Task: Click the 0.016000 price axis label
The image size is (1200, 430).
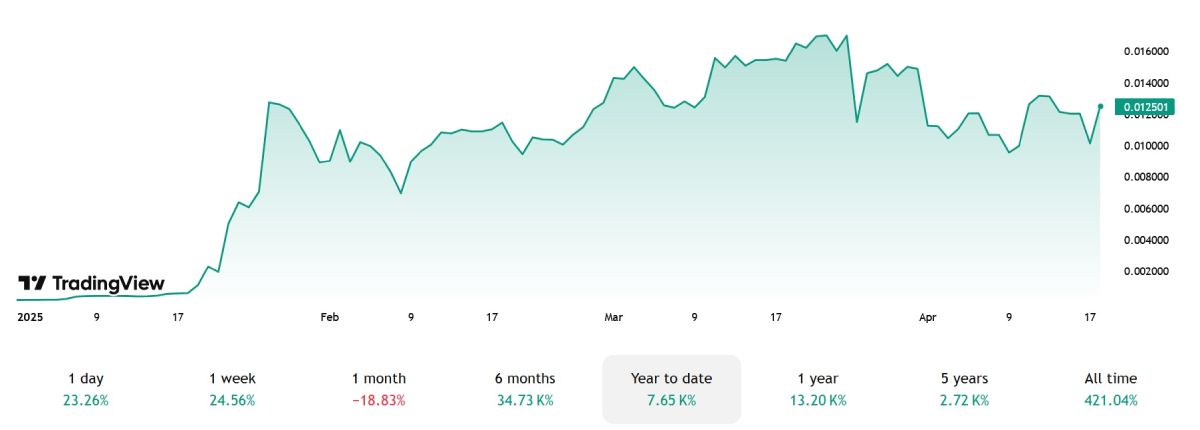Action: click(1145, 51)
